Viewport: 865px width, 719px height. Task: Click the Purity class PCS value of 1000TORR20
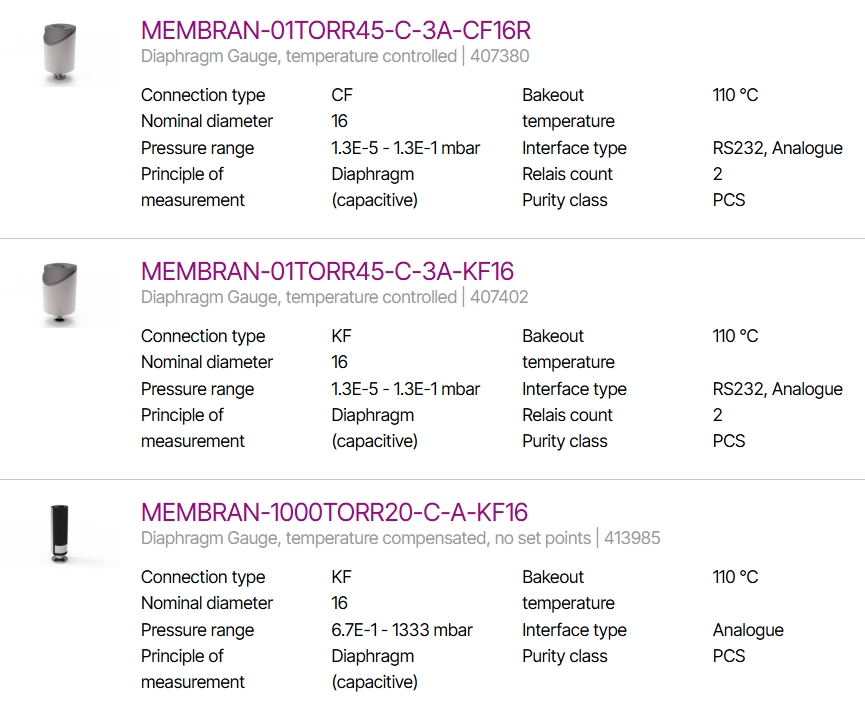coord(729,656)
